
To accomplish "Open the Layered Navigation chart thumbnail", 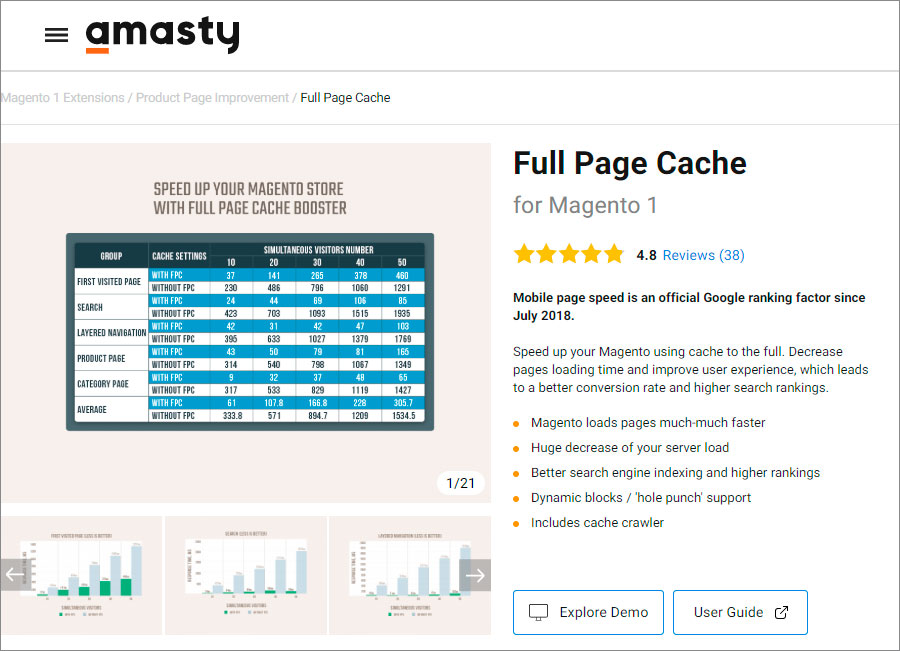I will [x=410, y=575].
